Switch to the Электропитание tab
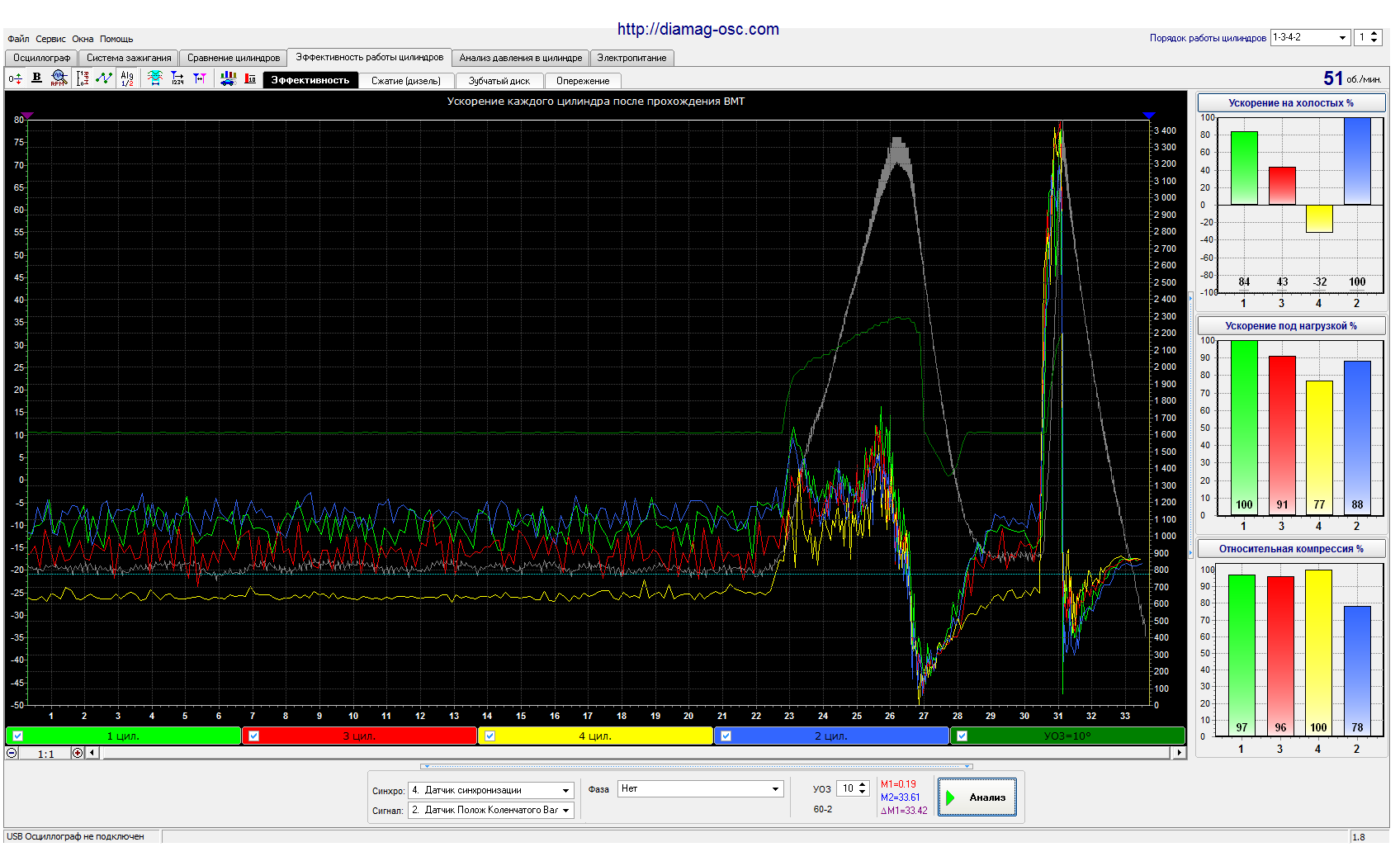This screenshot has width=1400, height=847. [x=631, y=58]
